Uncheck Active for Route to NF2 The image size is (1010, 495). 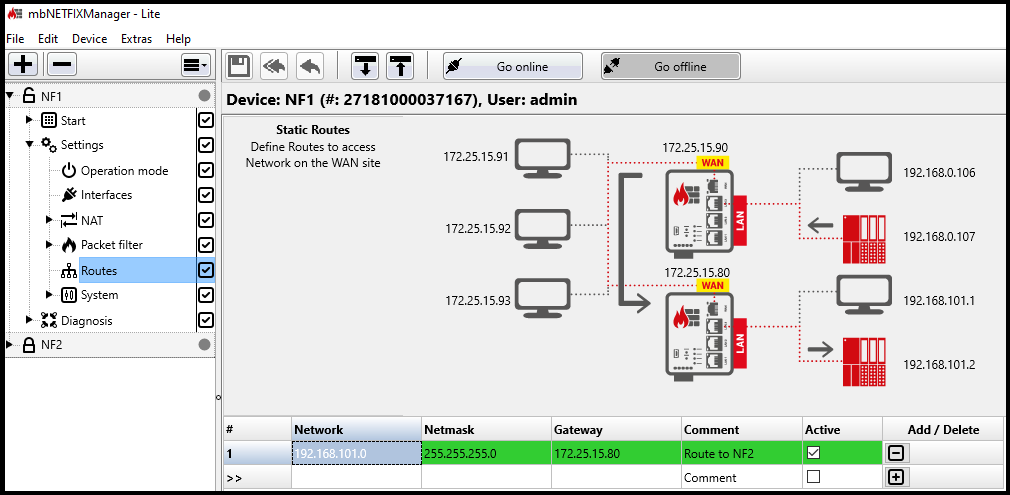[814, 453]
